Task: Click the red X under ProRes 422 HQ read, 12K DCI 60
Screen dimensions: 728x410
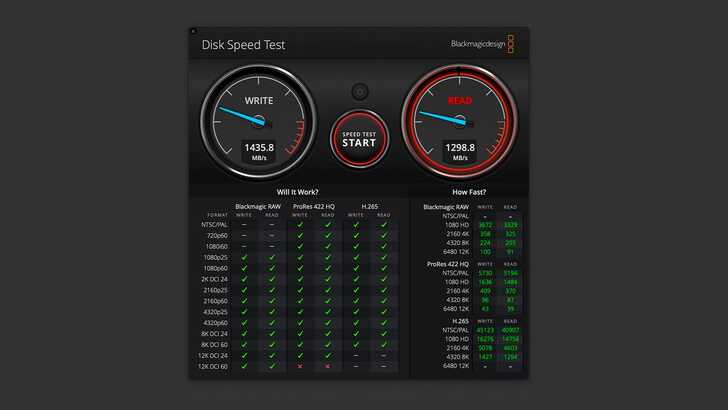Action: tap(328, 366)
